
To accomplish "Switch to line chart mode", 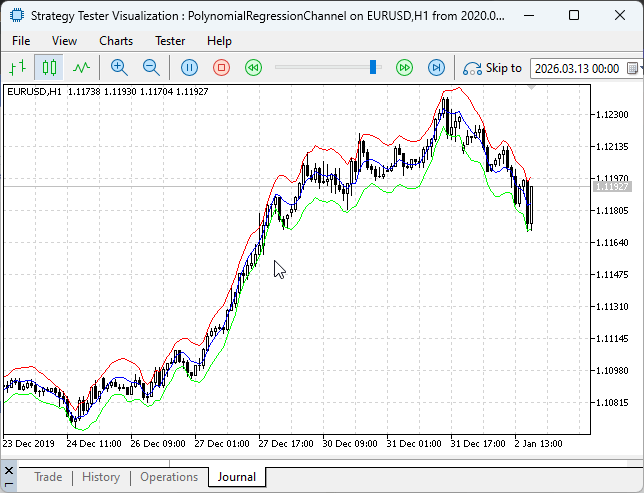I will pyautogui.click(x=81, y=67).
